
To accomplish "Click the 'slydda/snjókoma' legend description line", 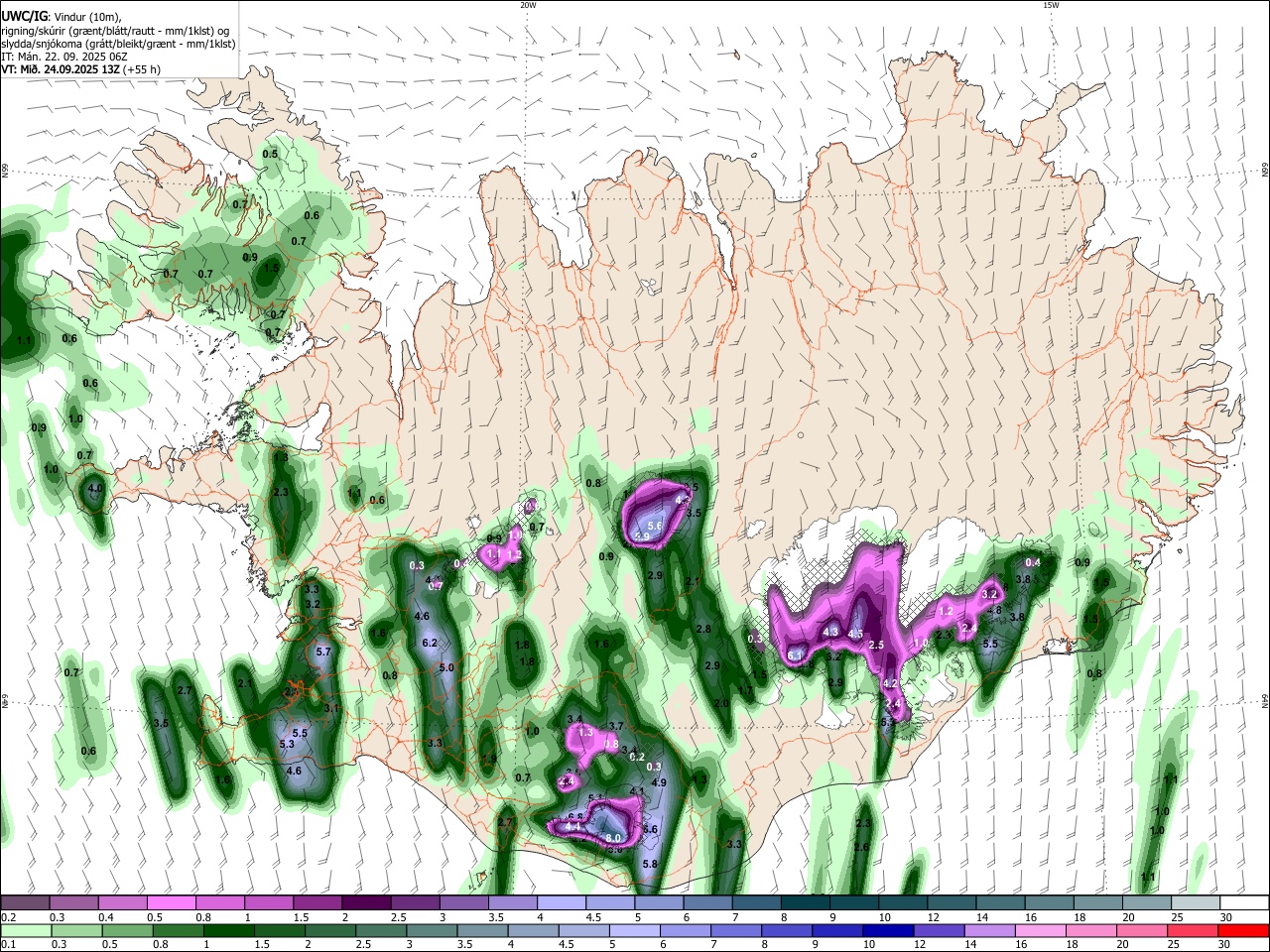I will pos(118,44).
